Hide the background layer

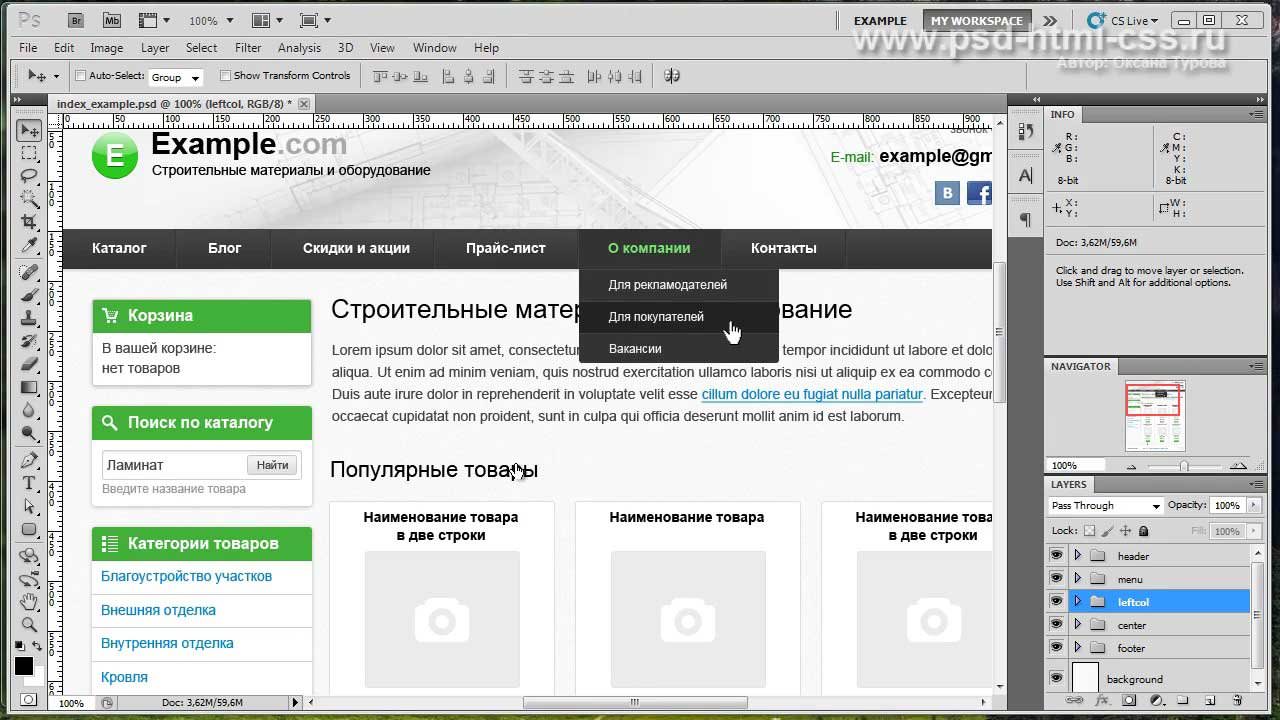[x=1056, y=678]
